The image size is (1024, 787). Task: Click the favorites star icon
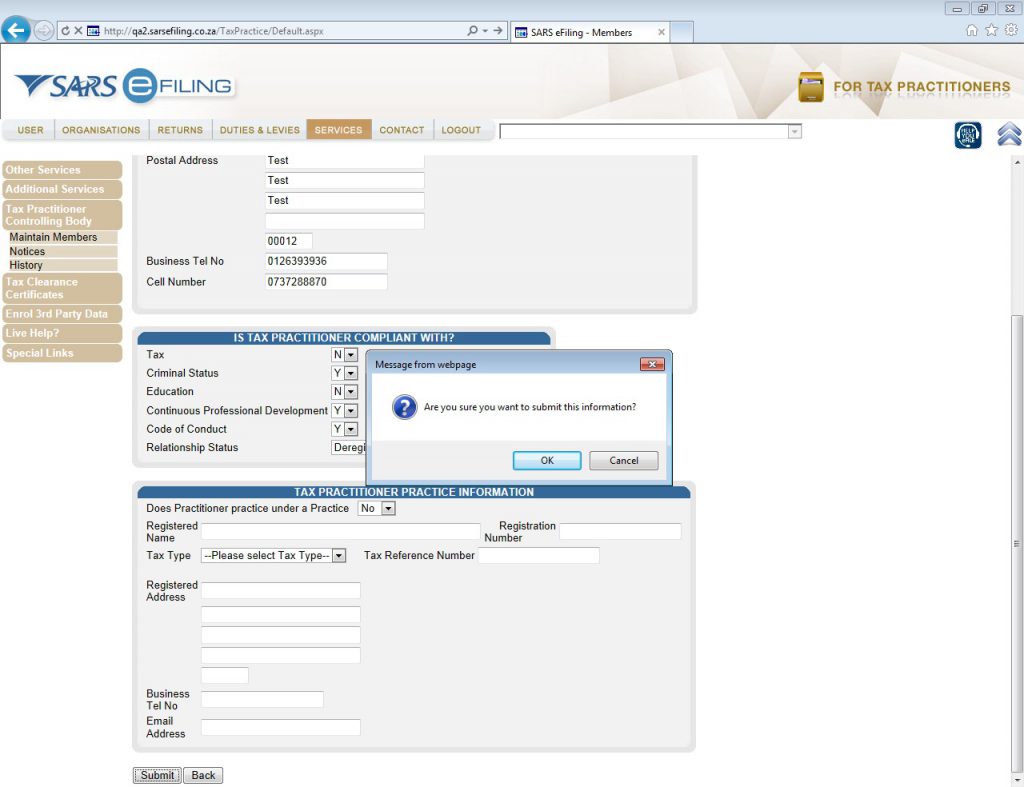coord(991,31)
